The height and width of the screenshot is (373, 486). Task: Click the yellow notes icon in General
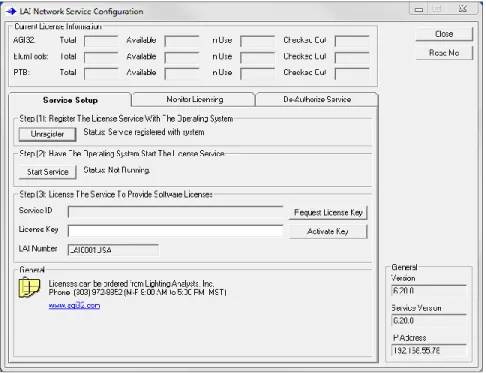click(x=29, y=287)
